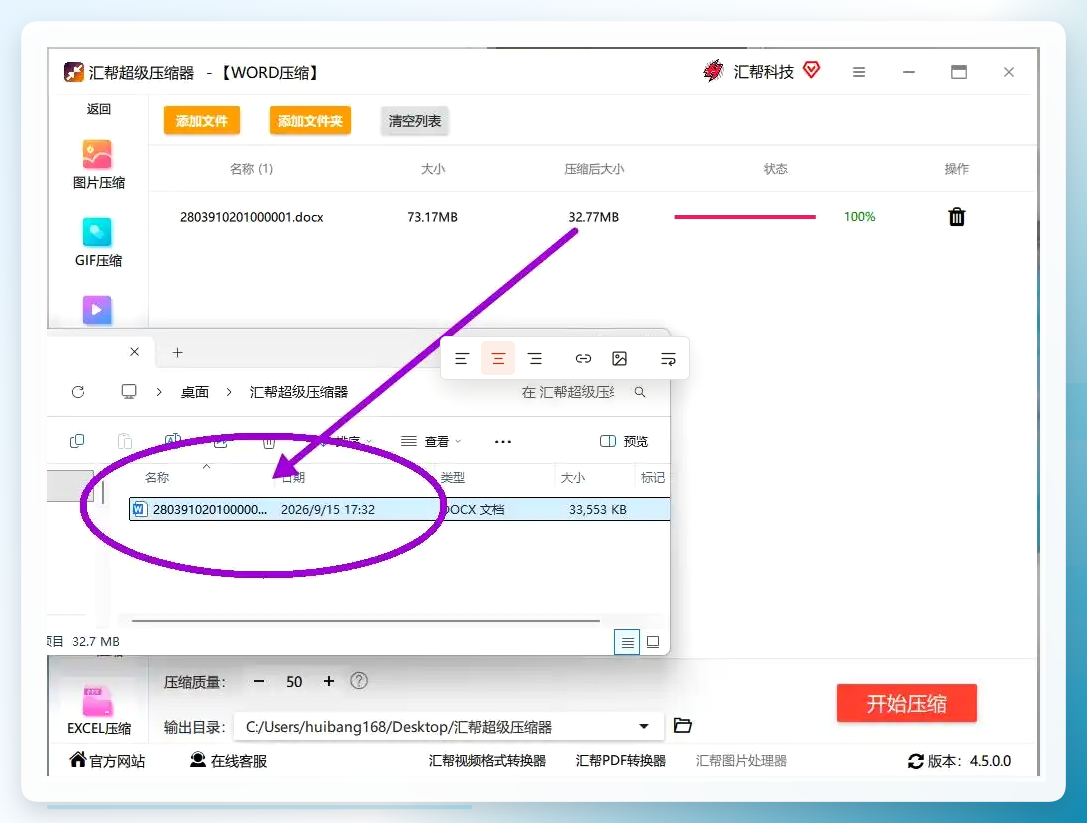
Task: Click the 2803910201000001.docx row in compressor list
Action: click(593, 217)
